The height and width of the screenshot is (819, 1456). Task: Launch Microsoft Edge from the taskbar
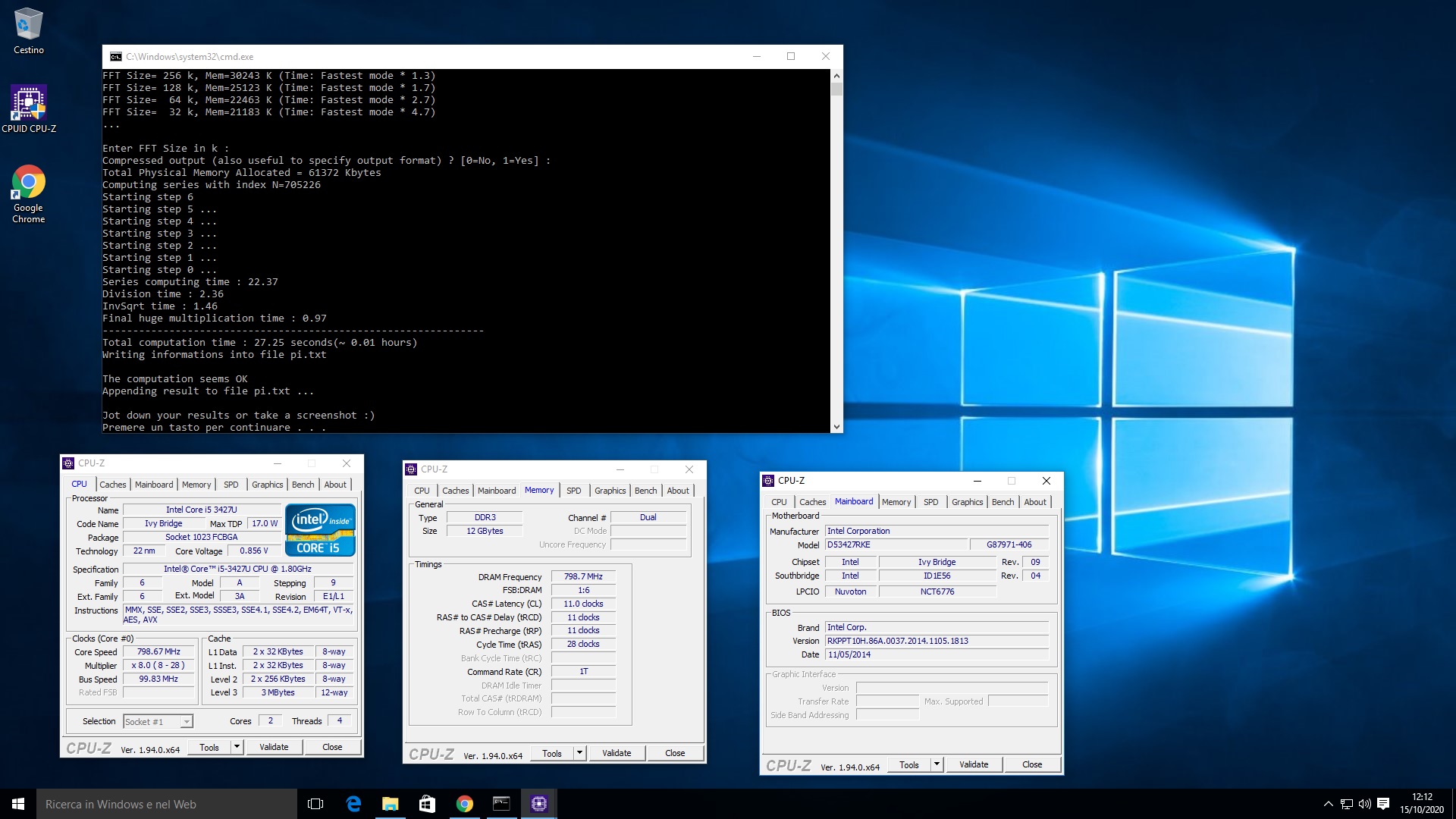pyautogui.click(x=353, y=804)
